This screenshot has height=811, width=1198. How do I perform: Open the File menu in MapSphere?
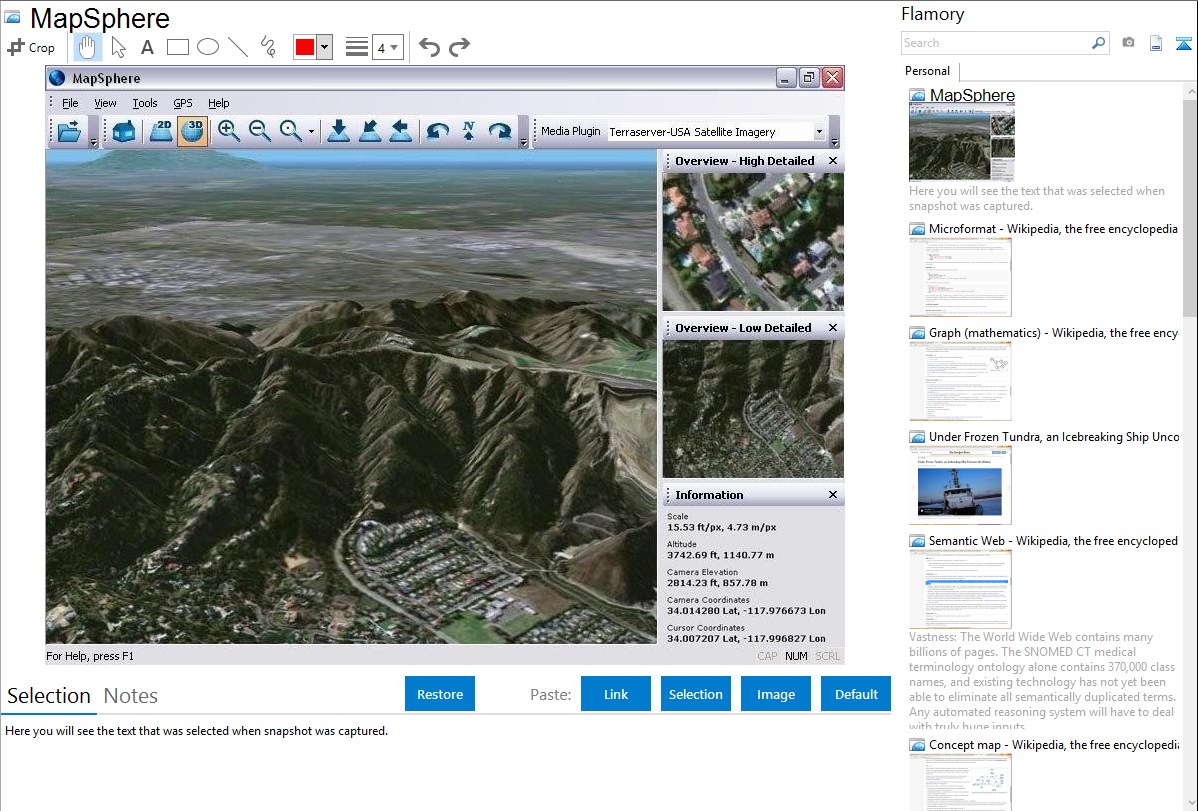[x=70, y=103]
